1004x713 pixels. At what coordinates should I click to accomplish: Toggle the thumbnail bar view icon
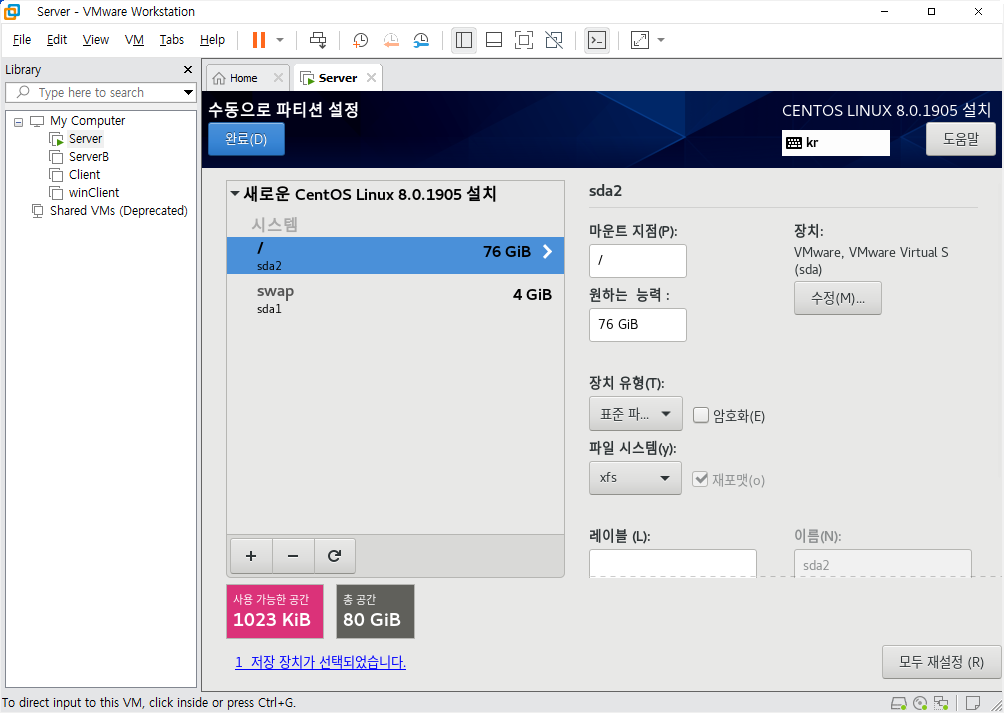(x=494, y=40)
